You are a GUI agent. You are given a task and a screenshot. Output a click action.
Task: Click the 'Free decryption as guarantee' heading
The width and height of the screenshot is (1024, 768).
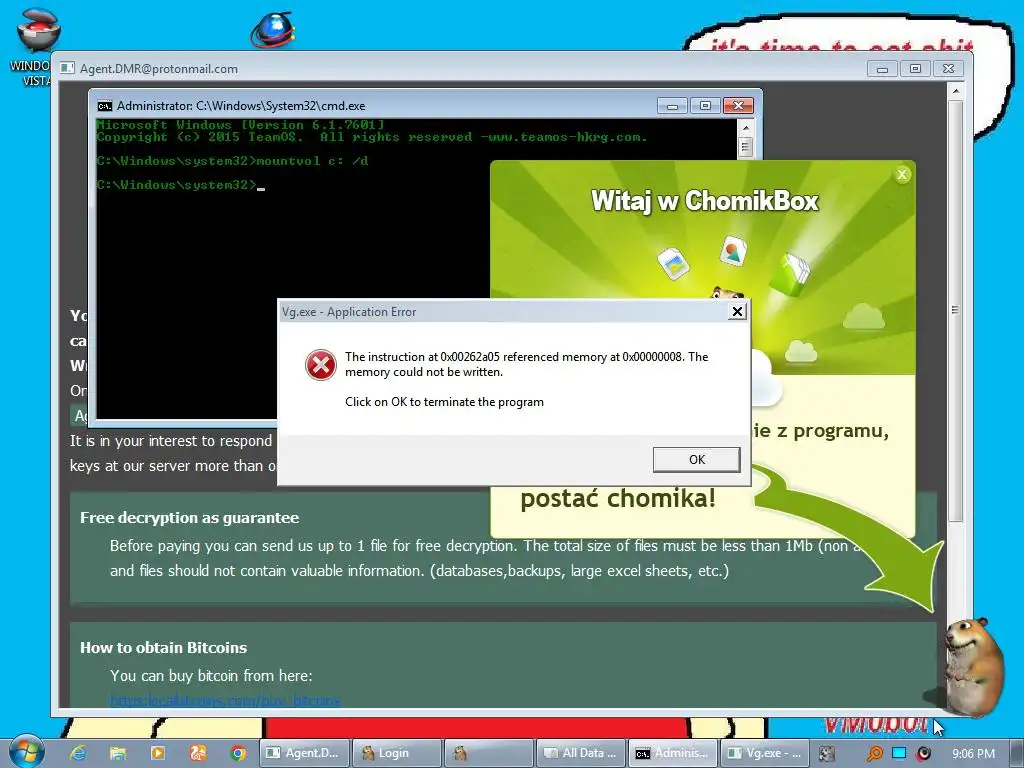[189, 517]
